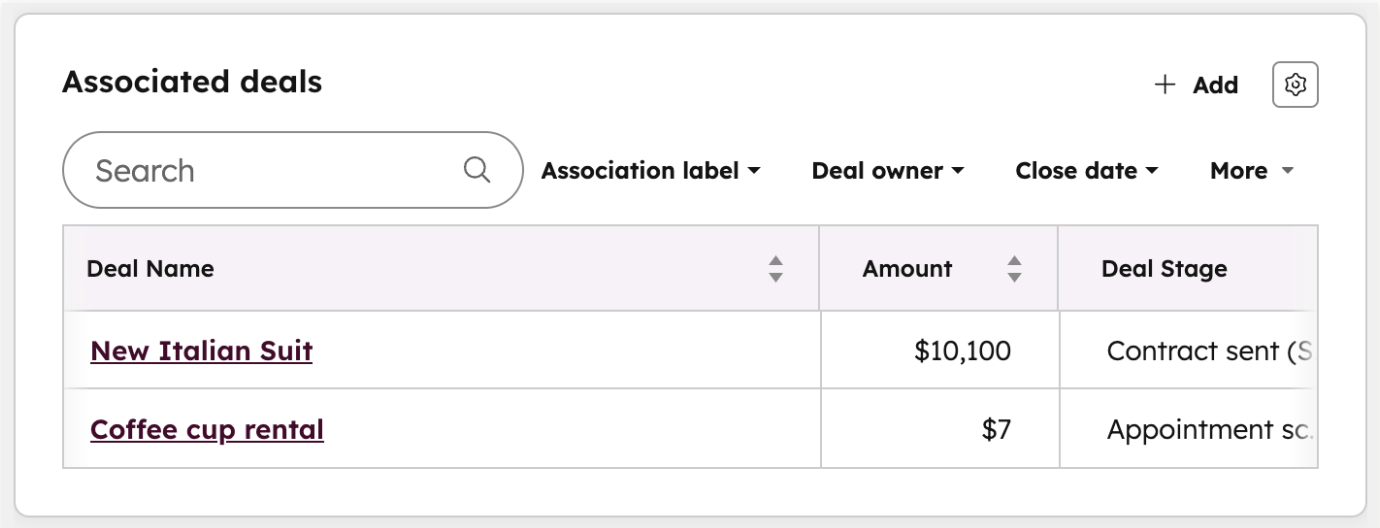Screen dimensions: 1380x528
Task: Open the Deal owner filter dropdown
Action: point(888,171)
